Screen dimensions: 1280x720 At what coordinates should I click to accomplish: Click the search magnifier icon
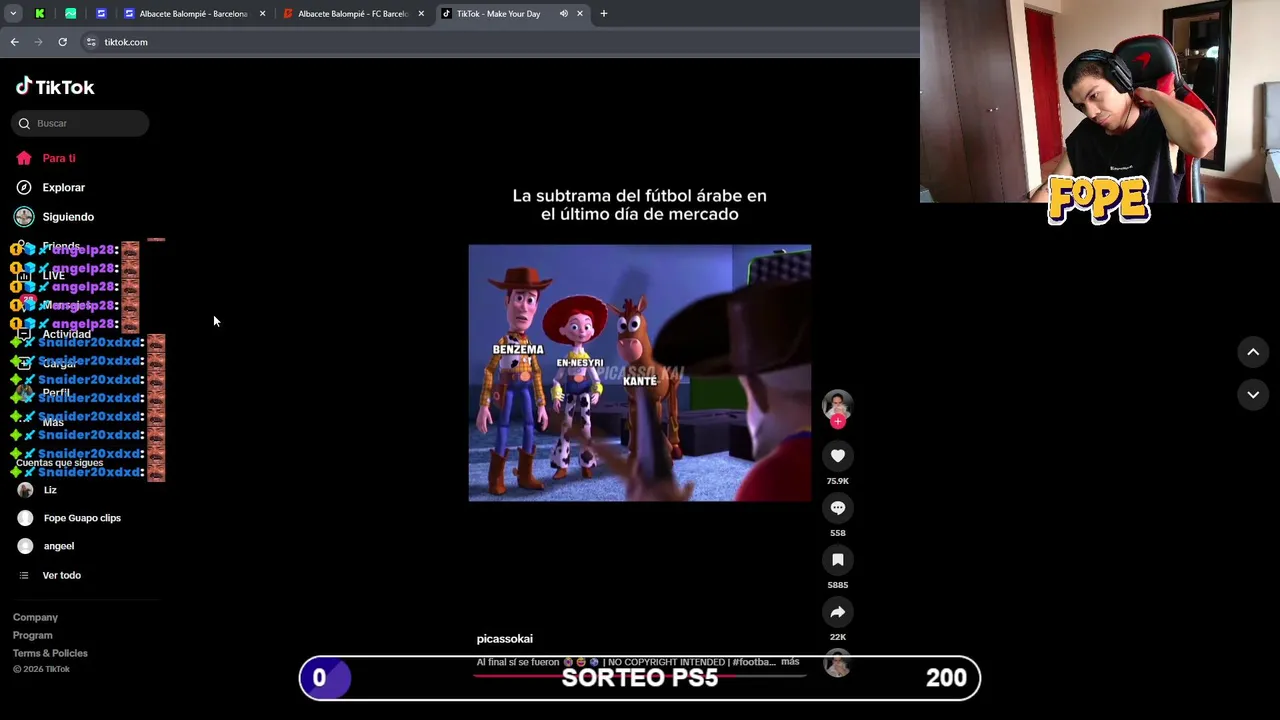coord(24,123)
